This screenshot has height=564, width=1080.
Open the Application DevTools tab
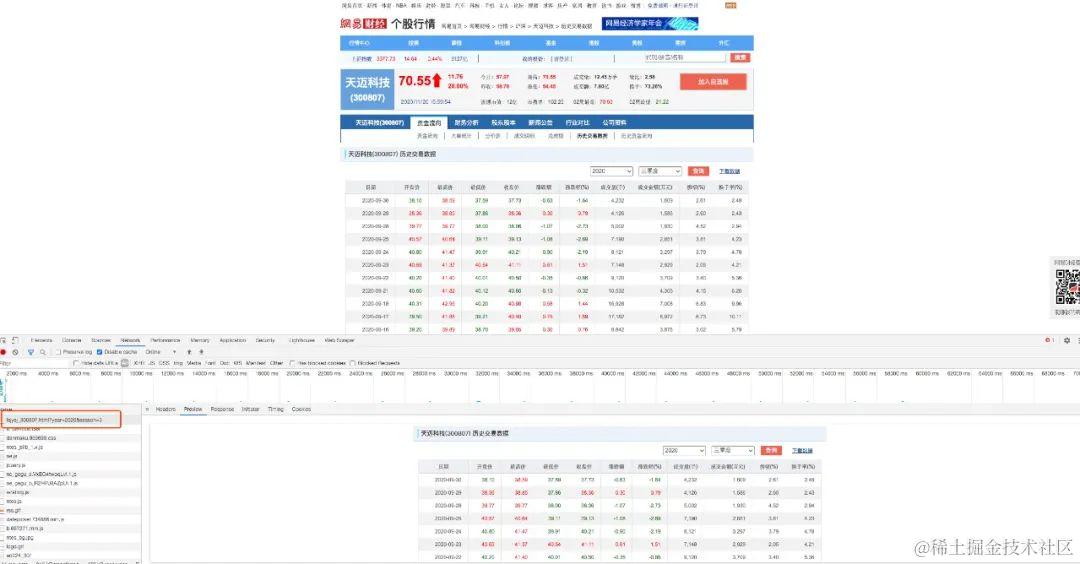click(233, 340)
